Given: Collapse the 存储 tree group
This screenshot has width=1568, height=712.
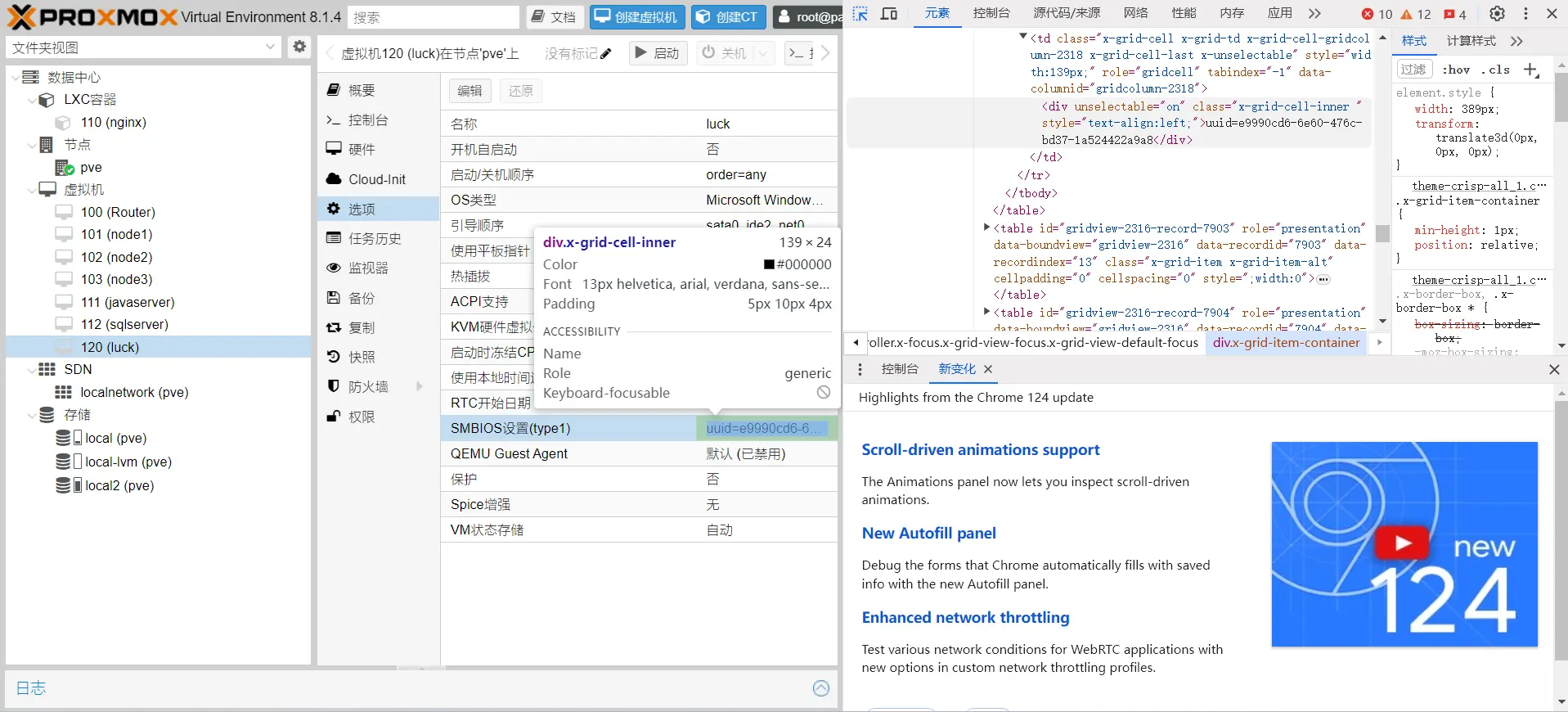Looking at the screenshot, I should click(32, 416).
